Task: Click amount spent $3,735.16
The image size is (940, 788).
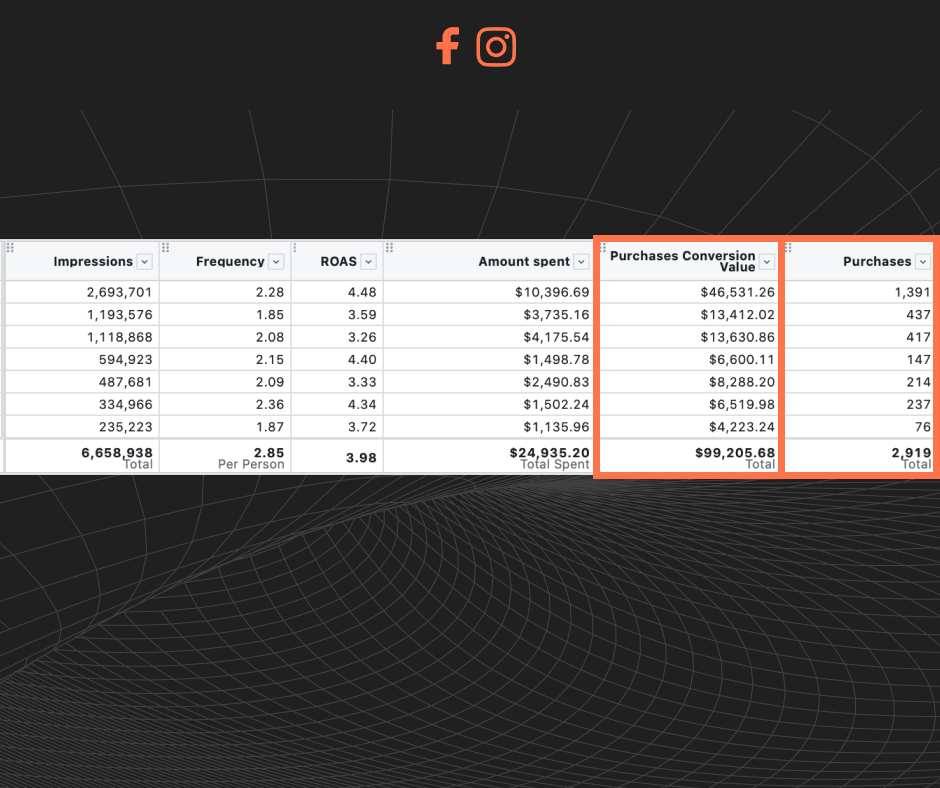Action: pyautogui.click(x=556, y=315)
